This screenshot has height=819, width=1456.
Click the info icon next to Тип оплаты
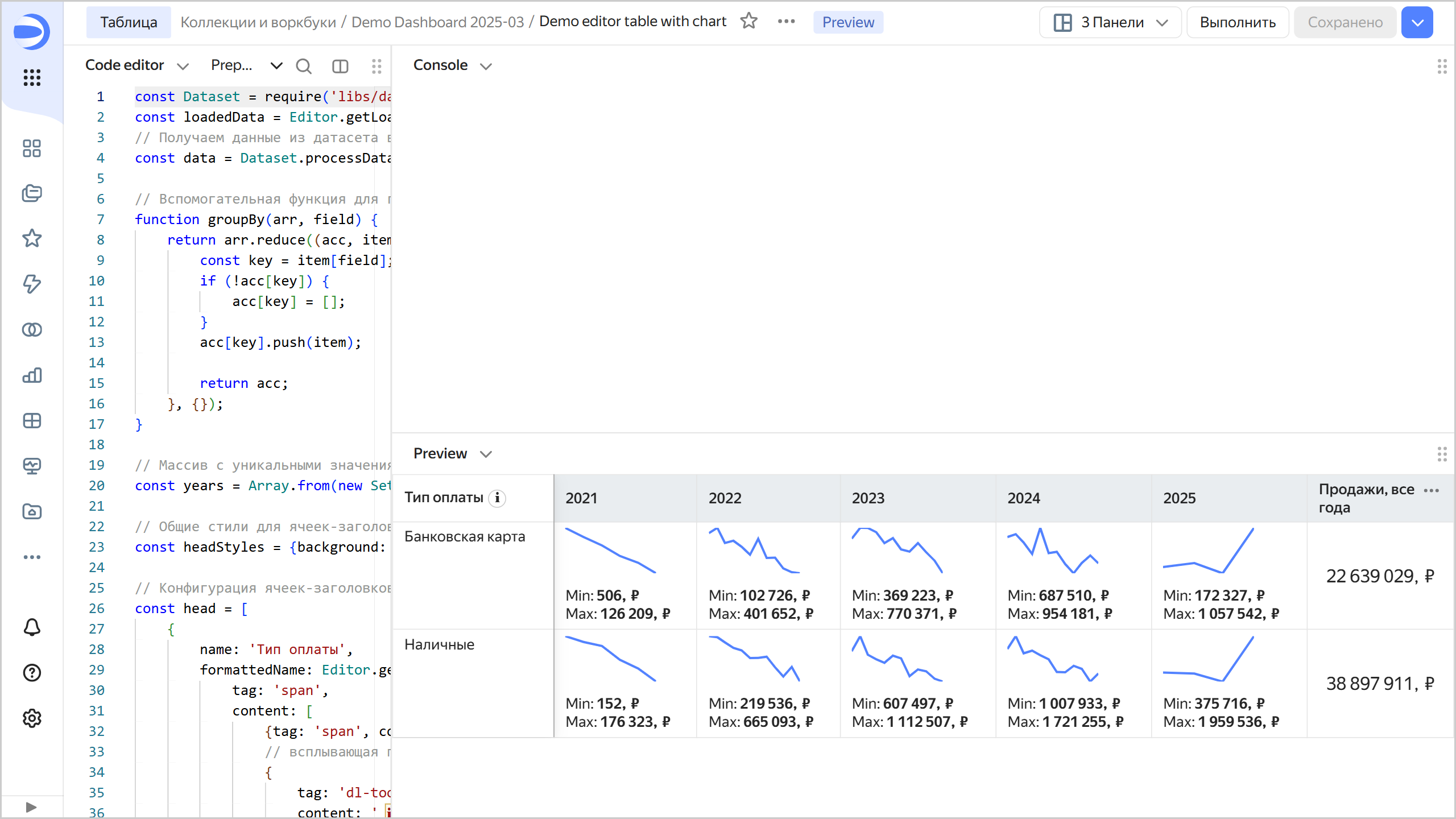(x=497, y=498)
